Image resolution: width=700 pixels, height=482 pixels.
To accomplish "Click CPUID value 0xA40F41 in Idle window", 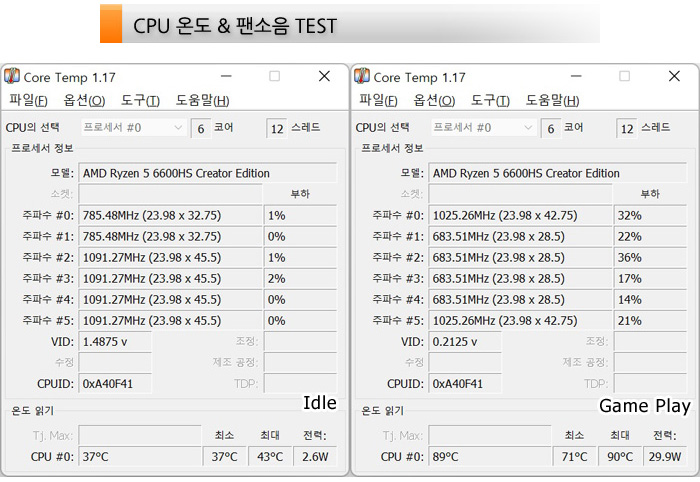I will [115, 383].
